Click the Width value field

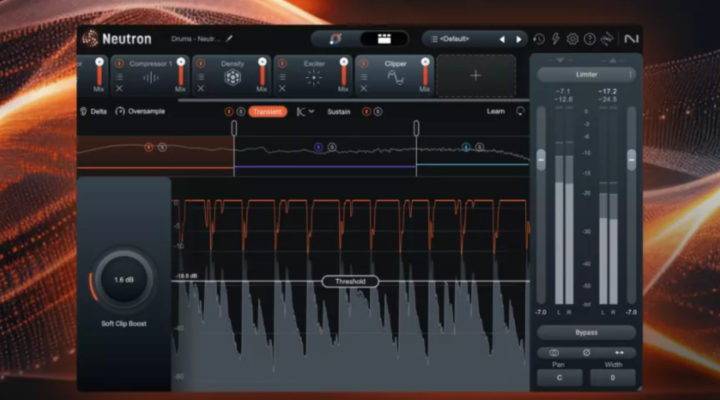tap(613, 377)
